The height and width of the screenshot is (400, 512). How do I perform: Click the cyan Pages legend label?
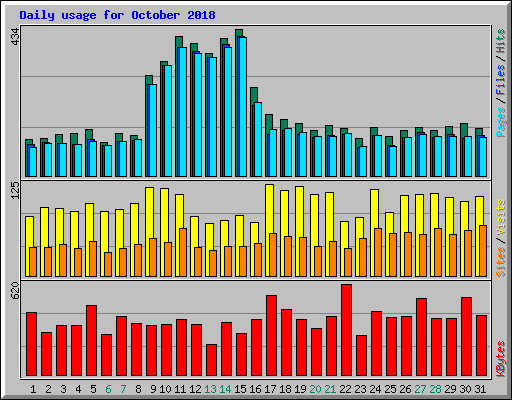(501, 122)
